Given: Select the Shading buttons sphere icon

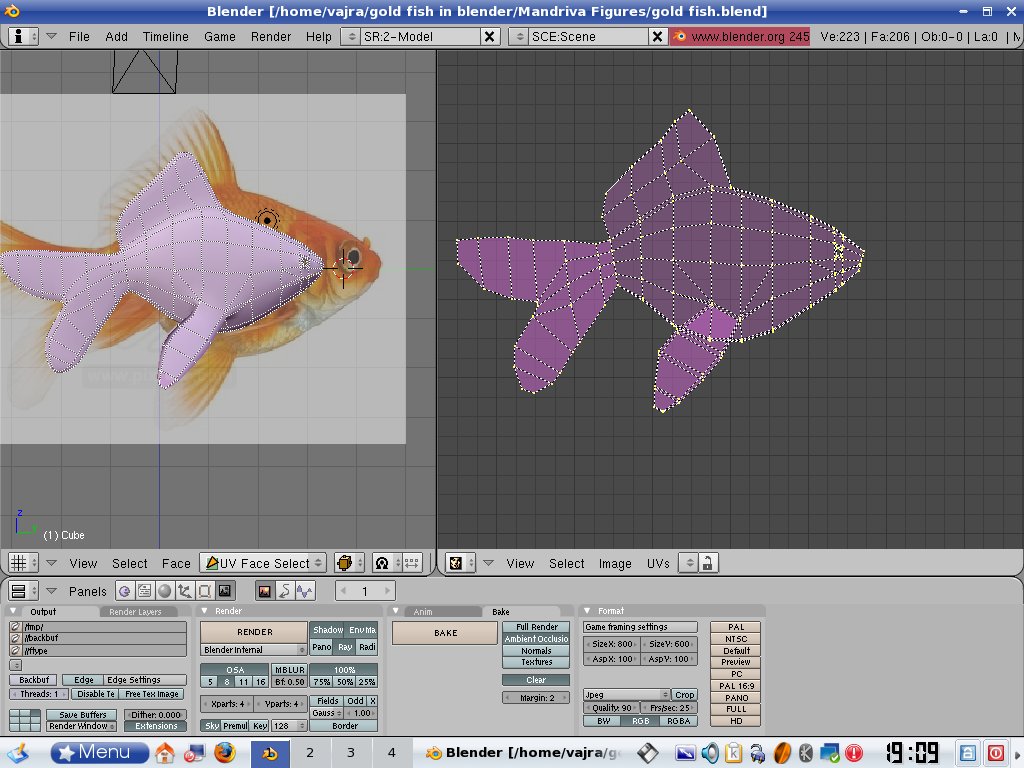Looking at the screenshot, I should (x=165, y=590).
